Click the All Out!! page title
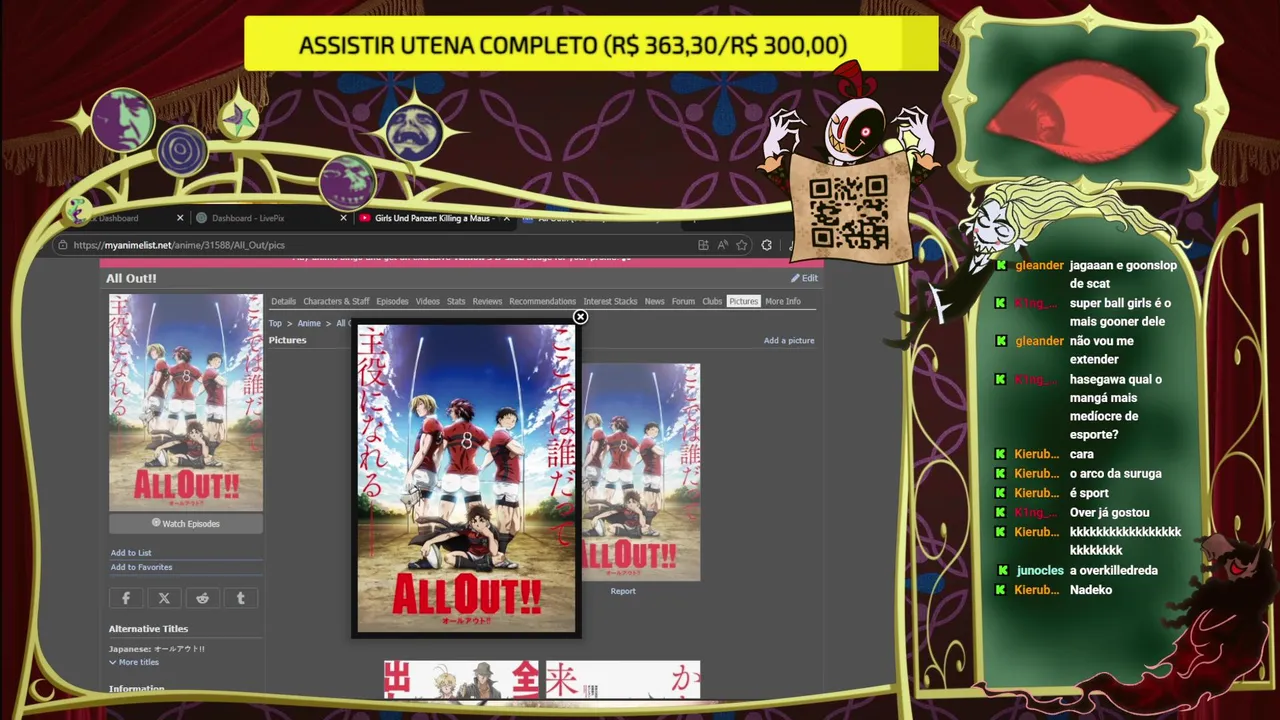 [131, 278]
